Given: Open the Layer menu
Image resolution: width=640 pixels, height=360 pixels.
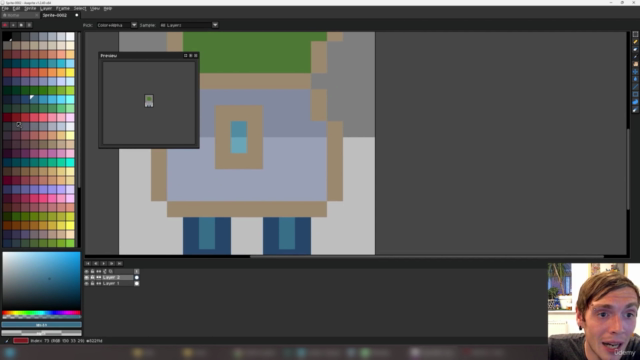Looking at the screenshot, I should coord(46,9).
